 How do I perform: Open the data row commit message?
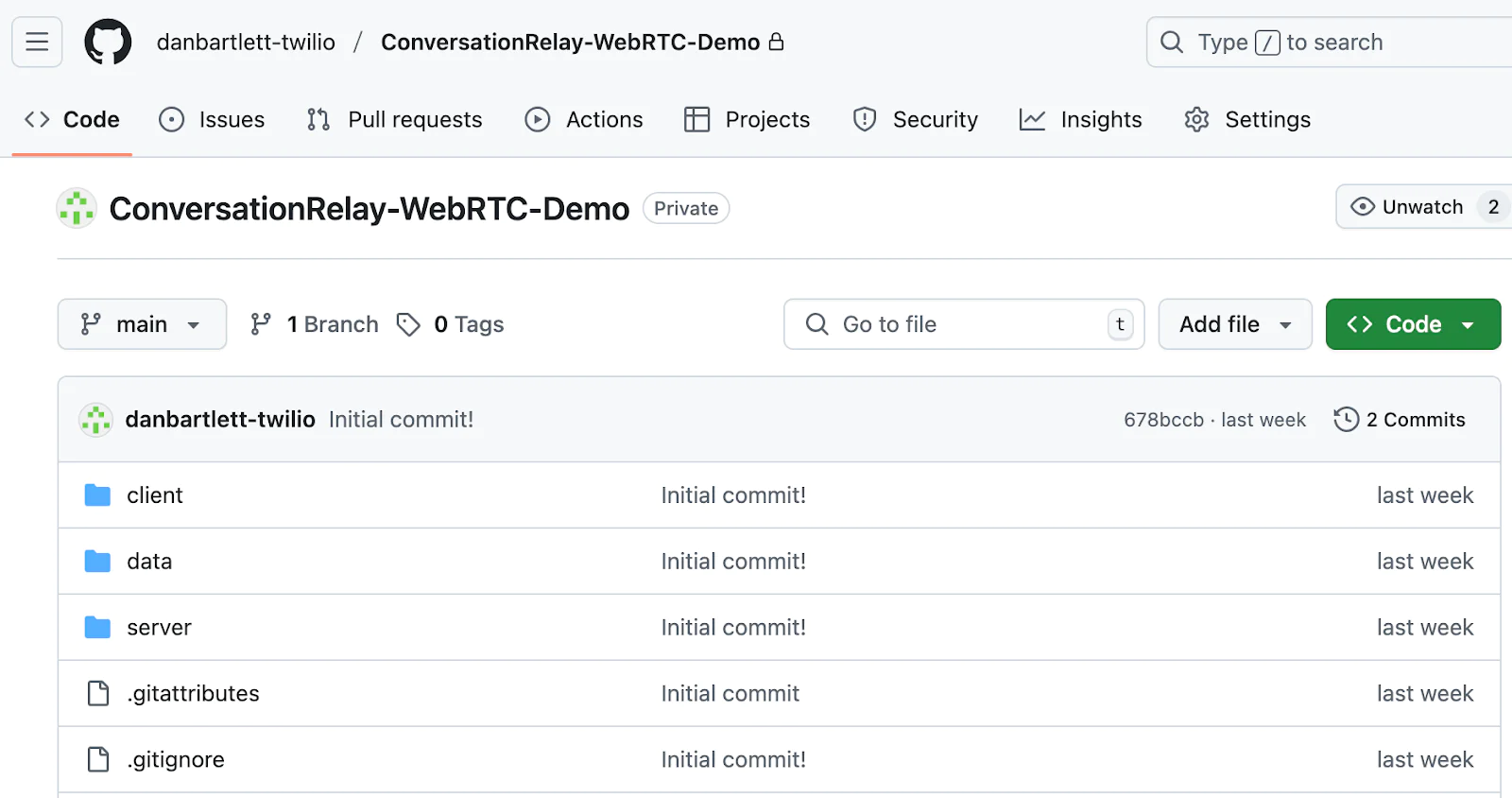733,562
